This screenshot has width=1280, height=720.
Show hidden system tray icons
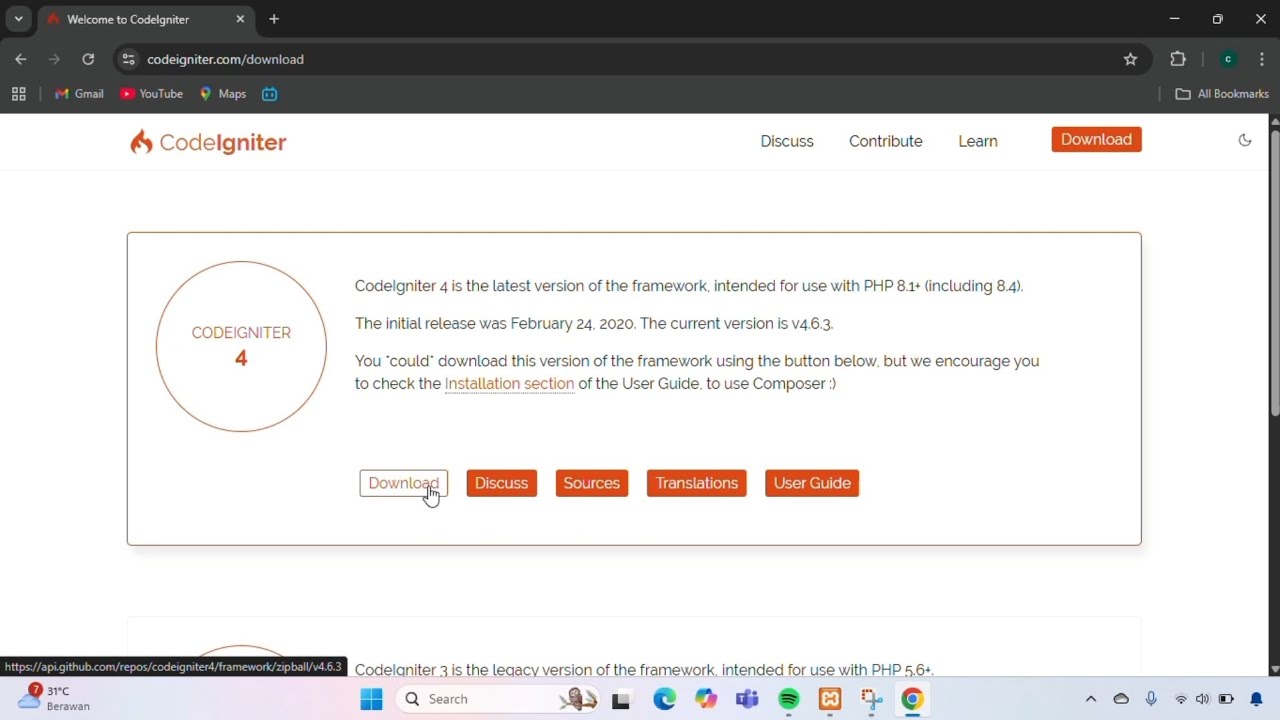click(x=1091, y=699)
